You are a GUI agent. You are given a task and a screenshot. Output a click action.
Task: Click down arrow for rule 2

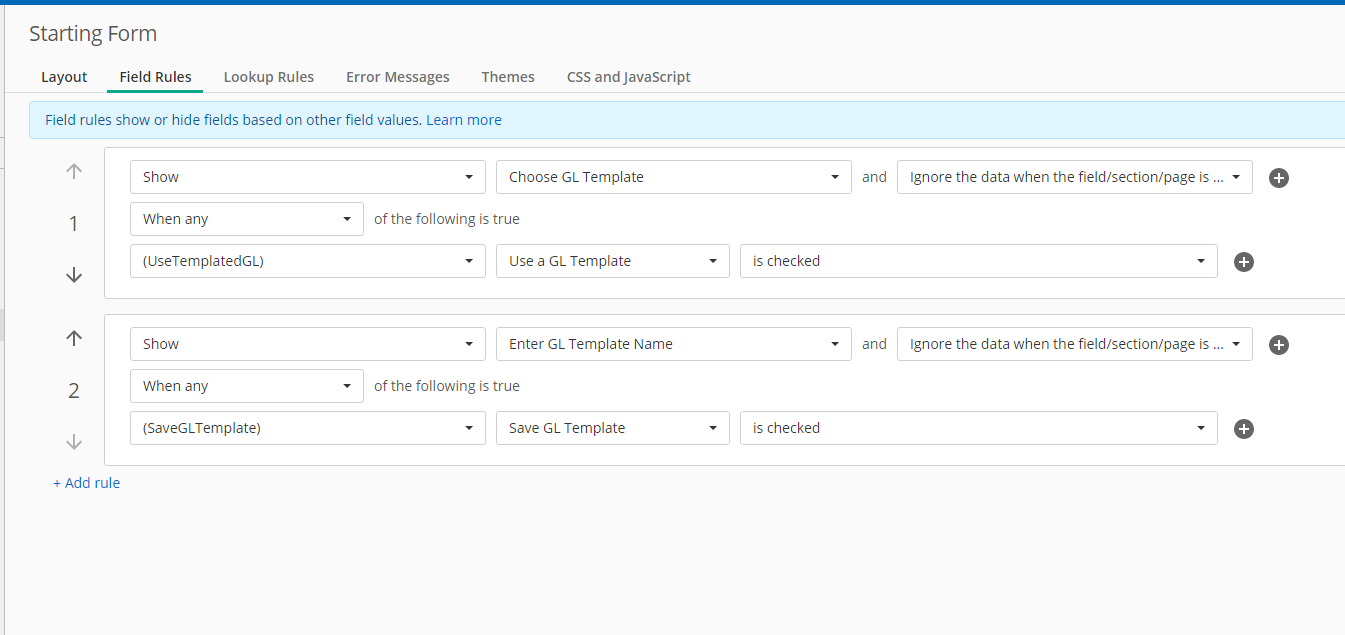pyautogui.click(x=74, y=442)
